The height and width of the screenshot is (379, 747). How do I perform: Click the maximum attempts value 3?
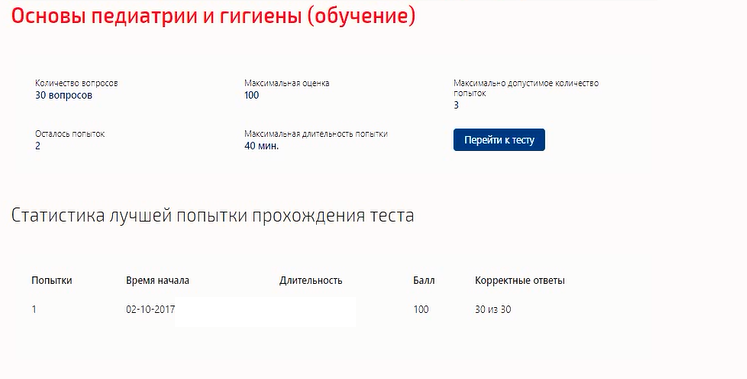[x=456, y=105]
